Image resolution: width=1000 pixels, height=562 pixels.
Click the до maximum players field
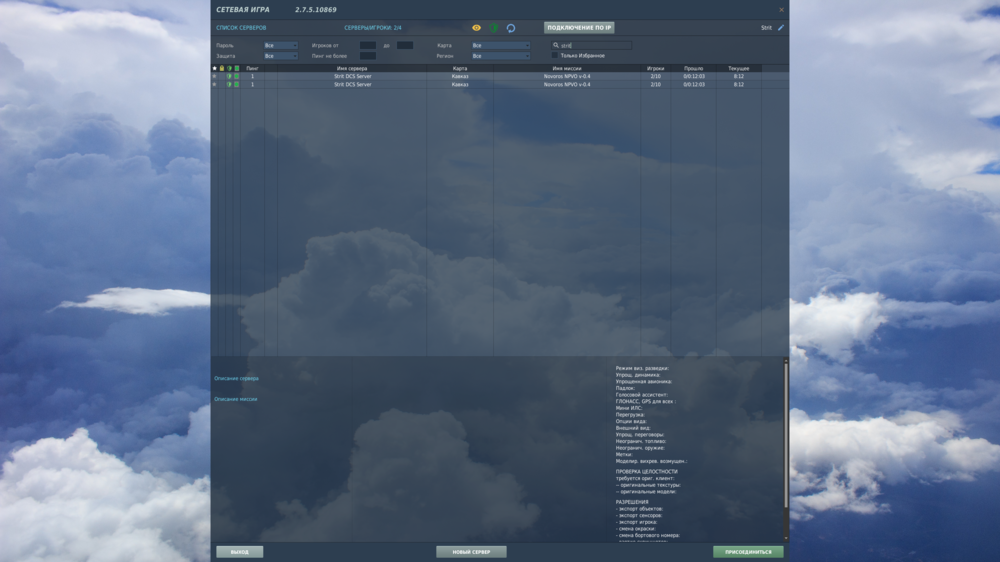pyautogui.click(x=405, y=45)
